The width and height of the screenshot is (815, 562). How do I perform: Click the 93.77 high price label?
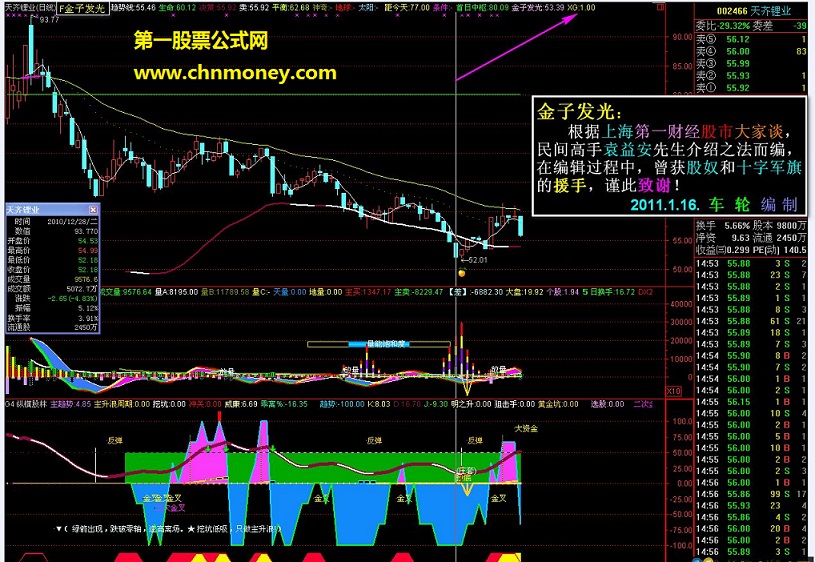coord(49,20)
